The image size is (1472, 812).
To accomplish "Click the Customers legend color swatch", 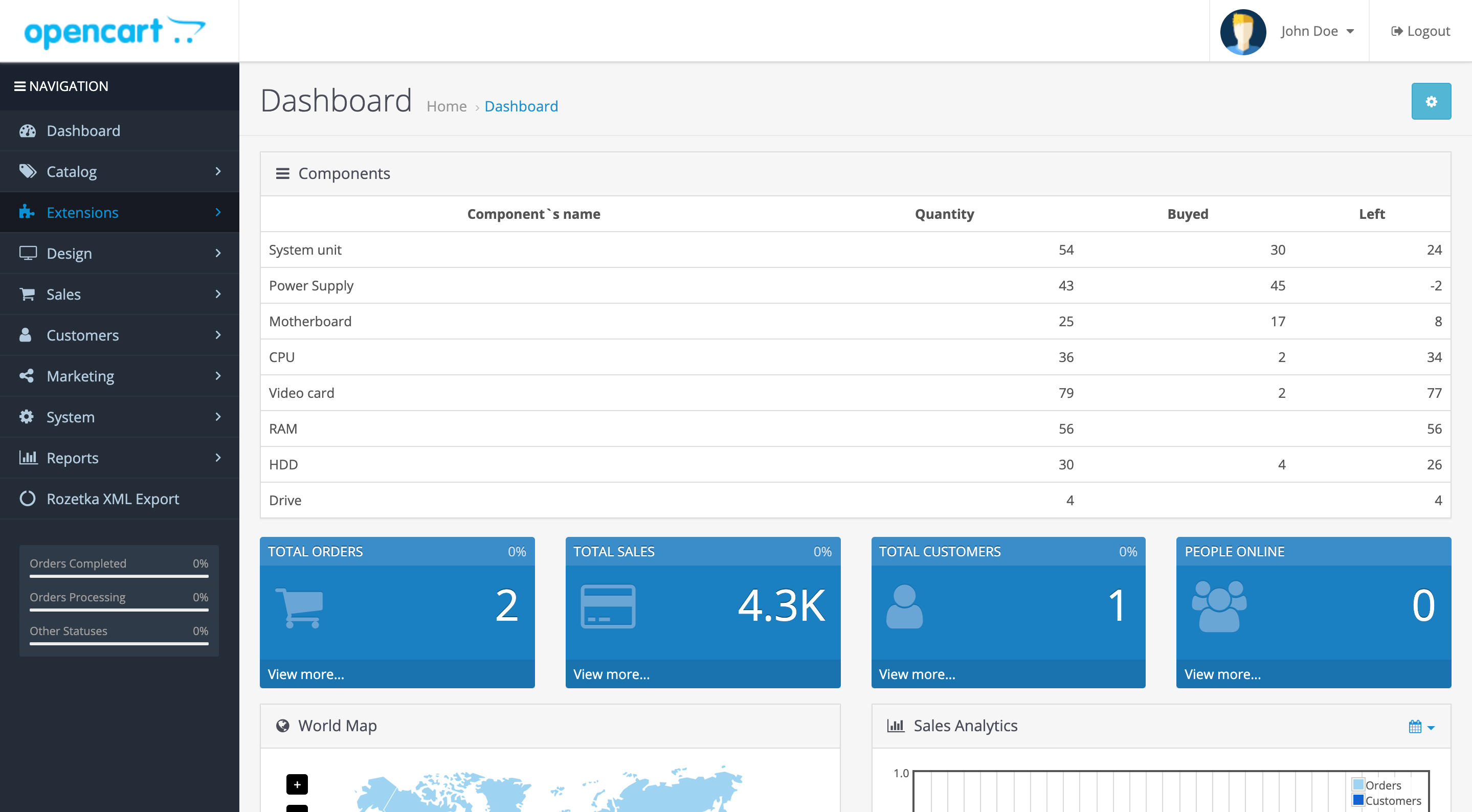I will click(x=1358, y=800).
